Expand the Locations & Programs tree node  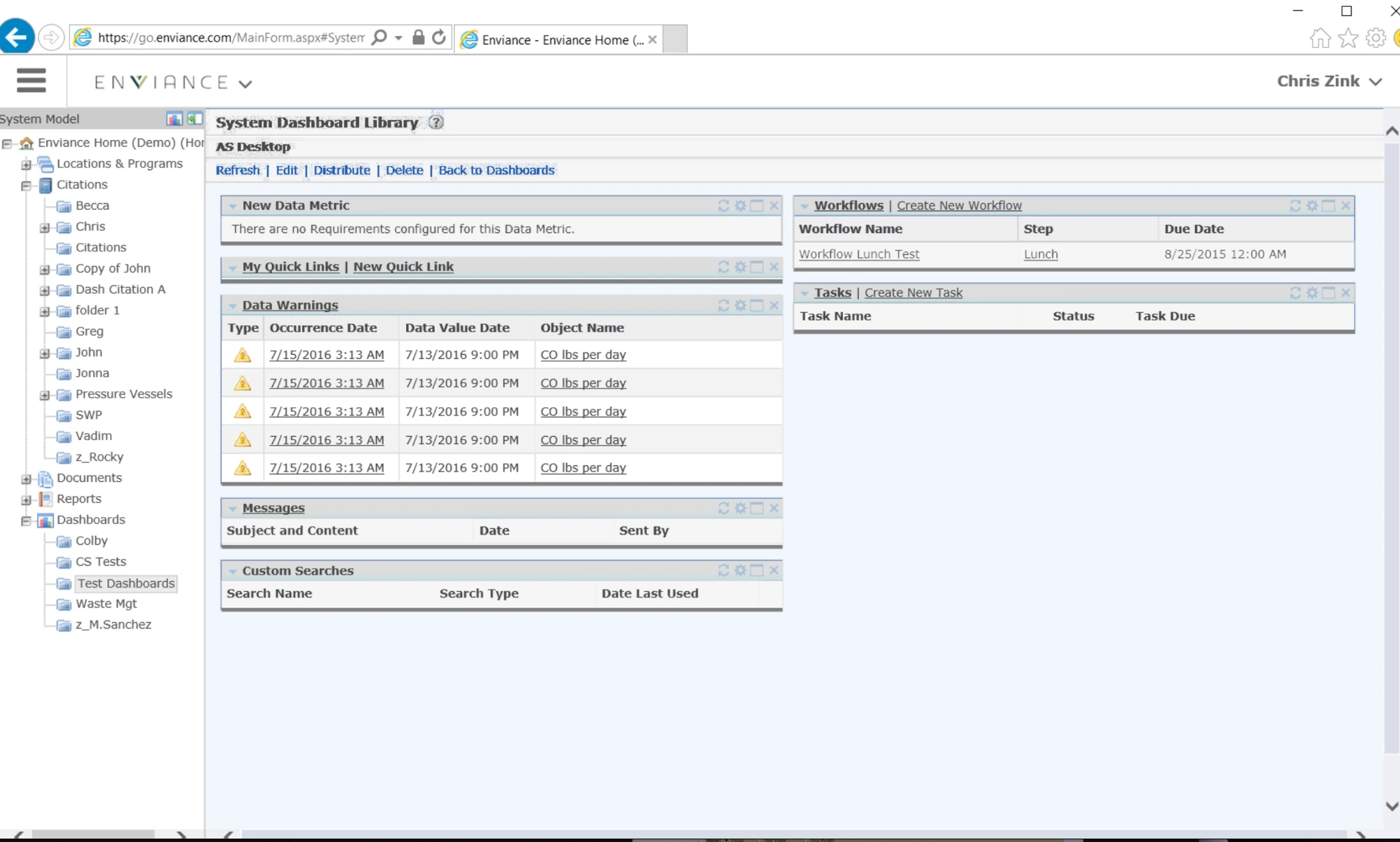26,165
